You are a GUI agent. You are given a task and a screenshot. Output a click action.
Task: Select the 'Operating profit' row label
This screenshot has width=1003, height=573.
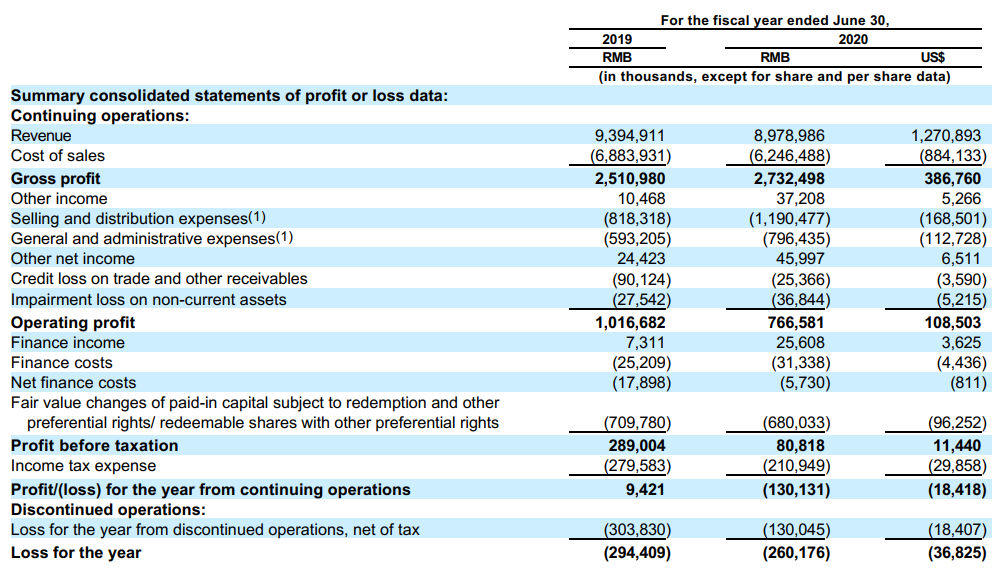click(x=73, y=322)
